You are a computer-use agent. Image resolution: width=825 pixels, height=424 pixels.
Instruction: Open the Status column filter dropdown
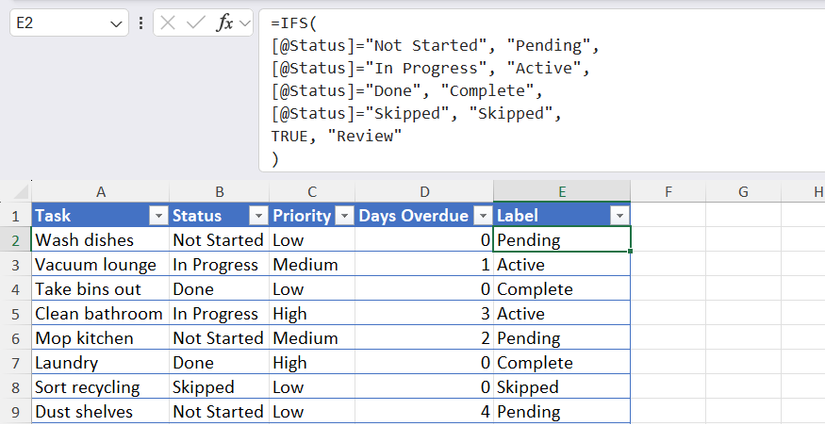tap(258, 216)
